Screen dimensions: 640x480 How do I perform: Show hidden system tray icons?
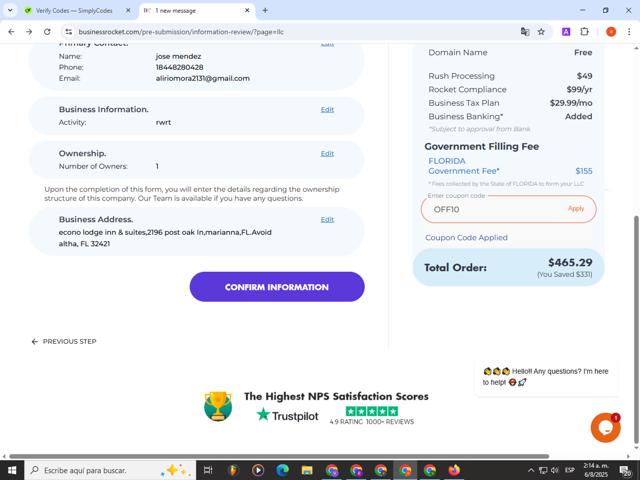point(531,470)
